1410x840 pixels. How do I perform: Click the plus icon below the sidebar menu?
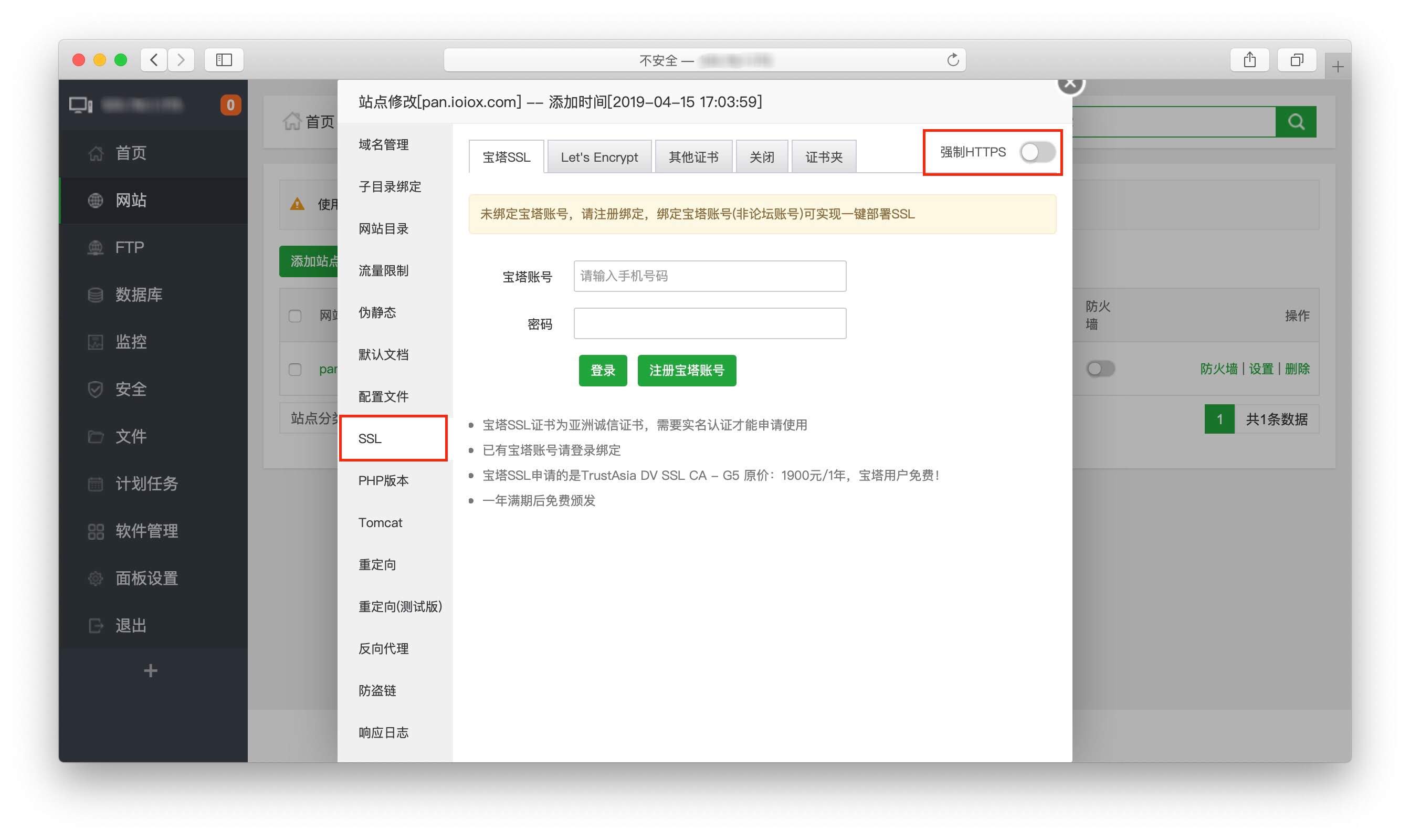(x=151, y=671)
